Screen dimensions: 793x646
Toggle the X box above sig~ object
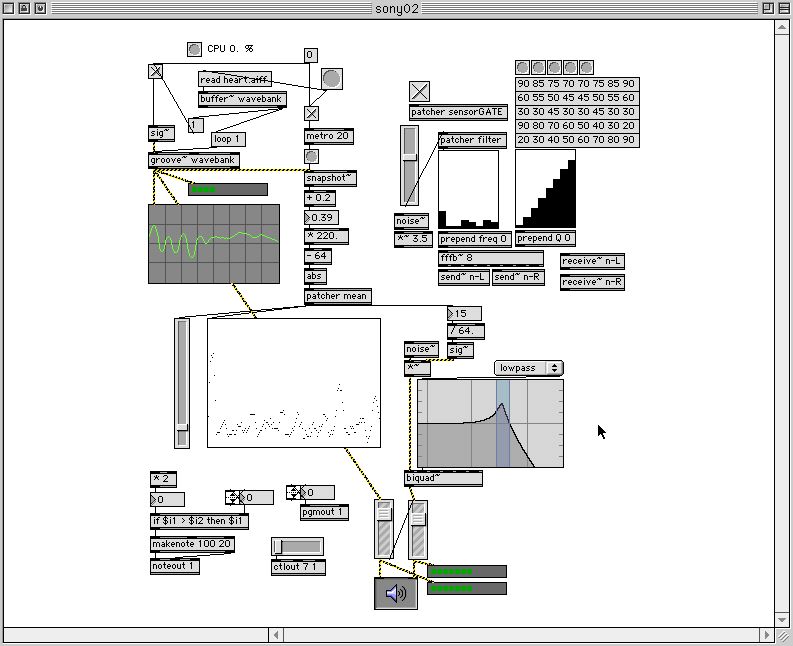point(155,71)
